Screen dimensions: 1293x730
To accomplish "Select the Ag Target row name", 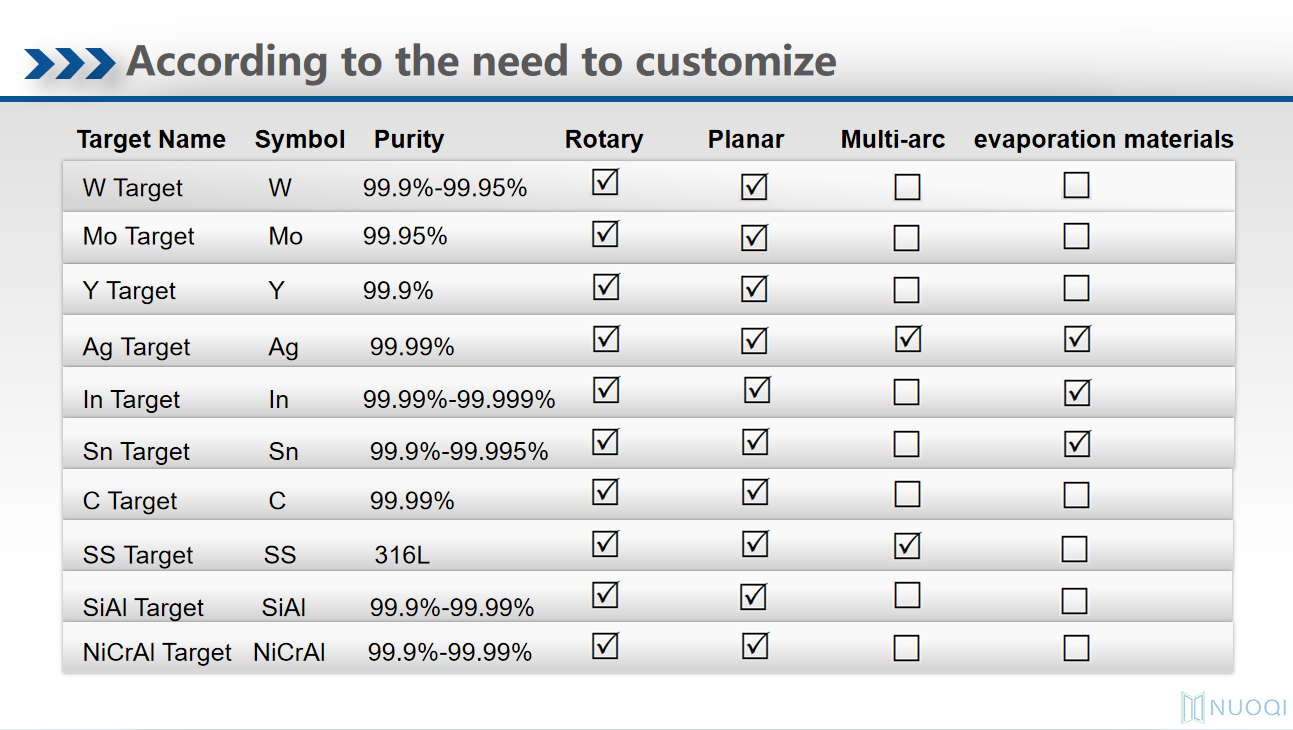I will (136, 348).
